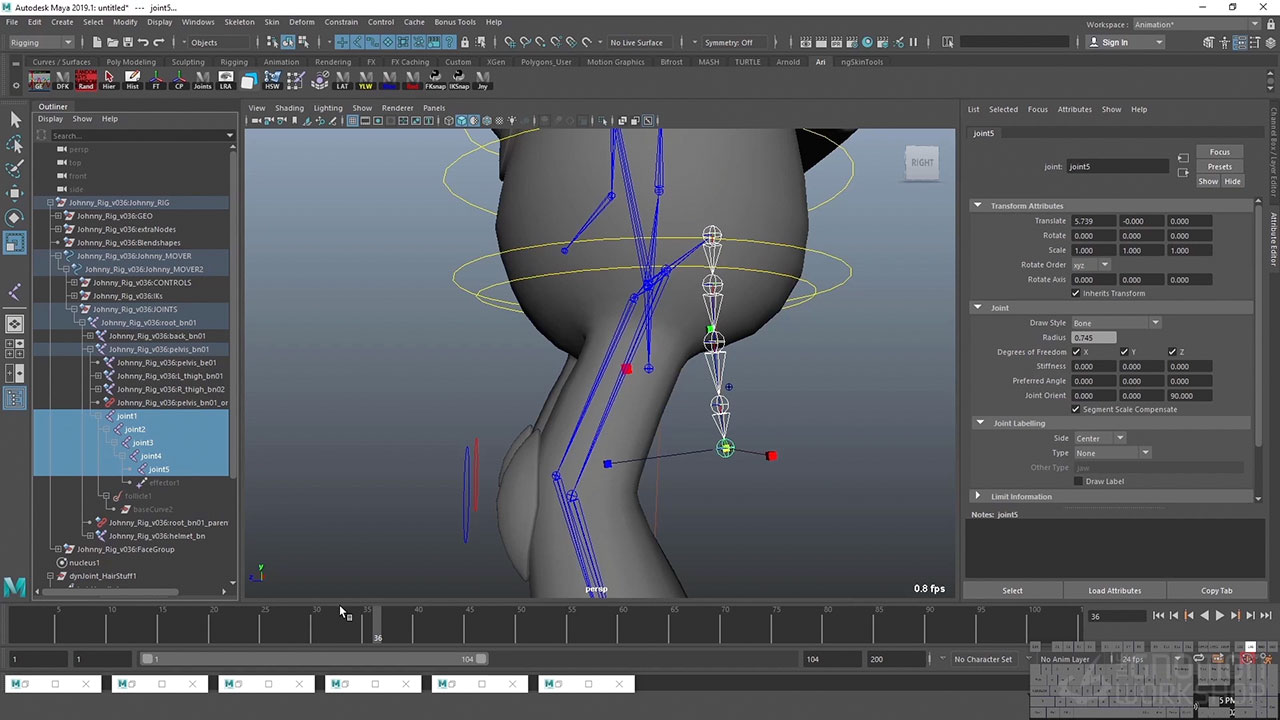
Task: Open the Skeleton menu
Action: click(239, 22)
